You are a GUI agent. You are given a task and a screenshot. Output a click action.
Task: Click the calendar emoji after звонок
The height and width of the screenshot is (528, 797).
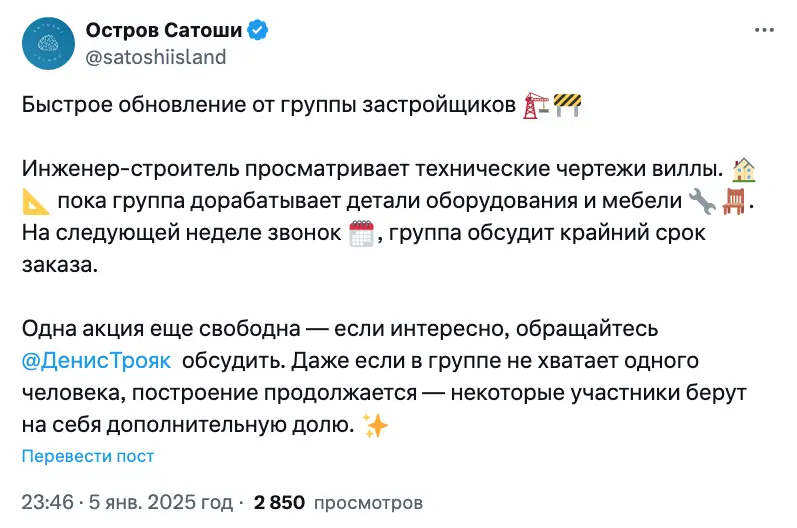click(361, 234)
